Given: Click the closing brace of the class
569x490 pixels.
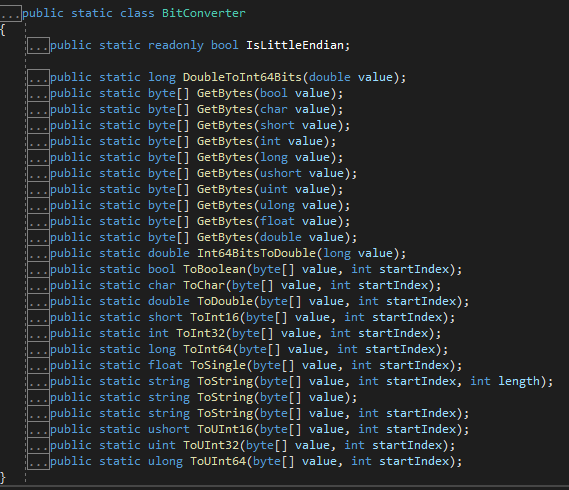Looking at the screenshot, I should (x=3, y=477).
